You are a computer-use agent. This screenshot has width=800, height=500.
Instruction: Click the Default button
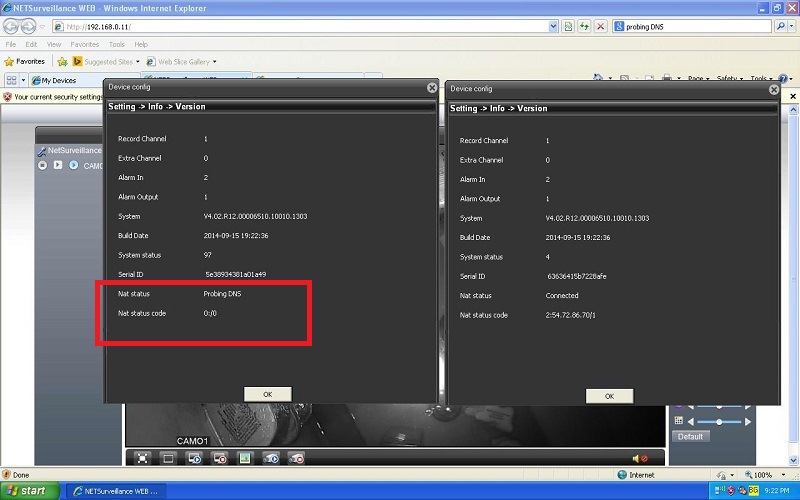click(x=690, y=436)
